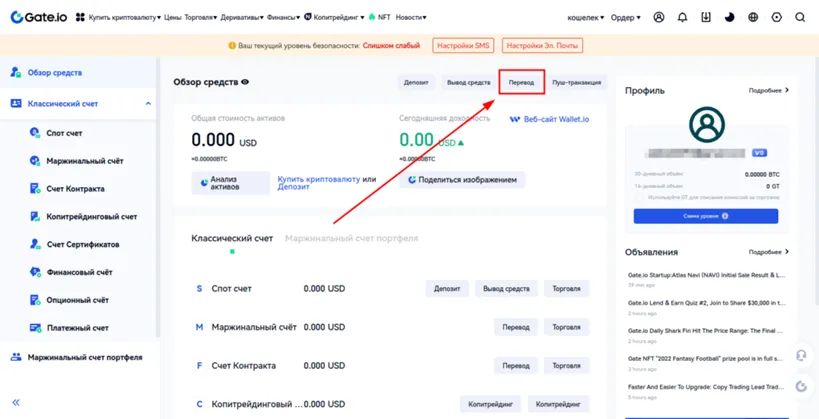Open the Купить криптовалюту link

tap(318, 179)
